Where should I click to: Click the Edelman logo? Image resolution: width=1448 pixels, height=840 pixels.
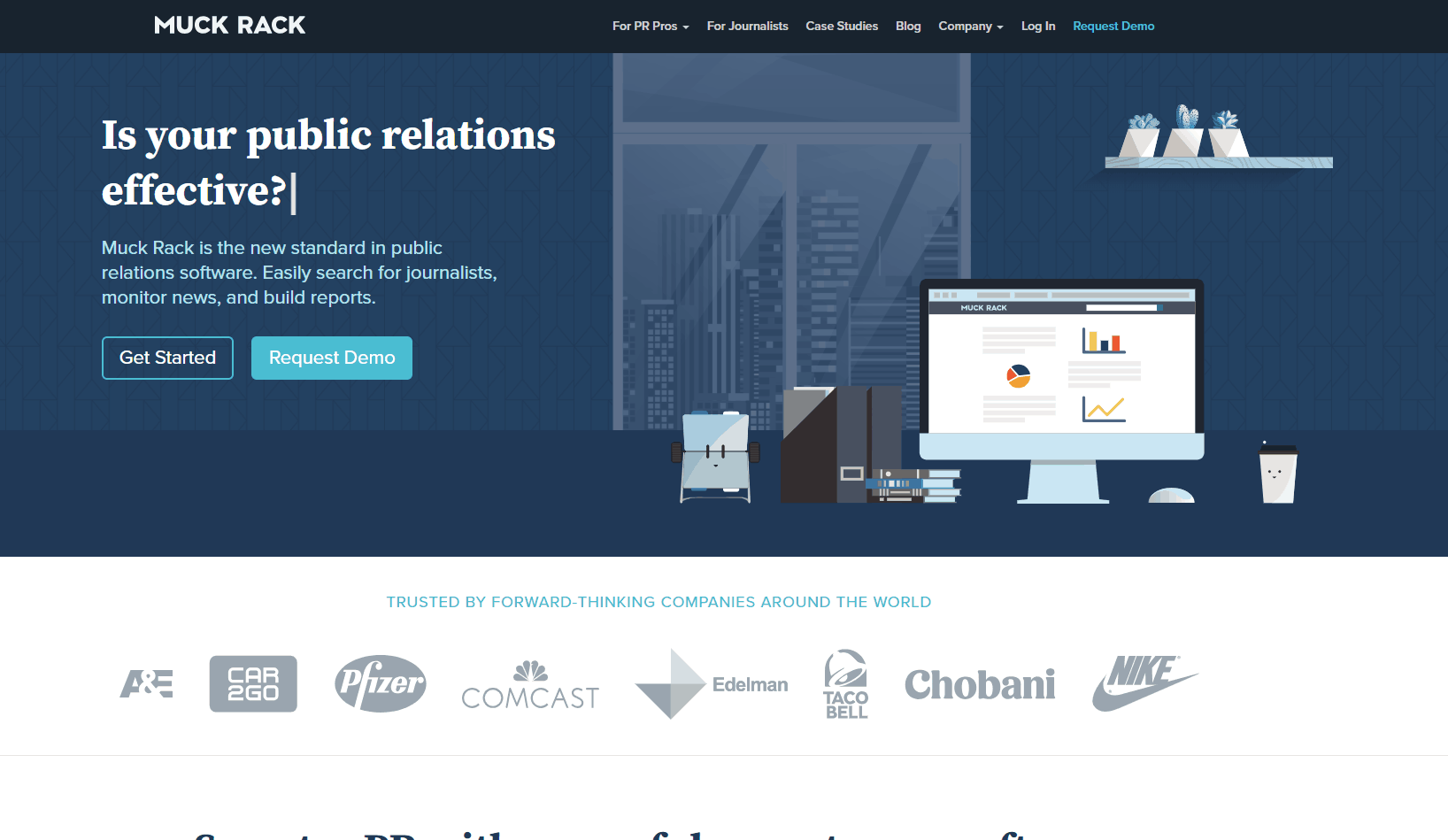[x=712, y=684]
